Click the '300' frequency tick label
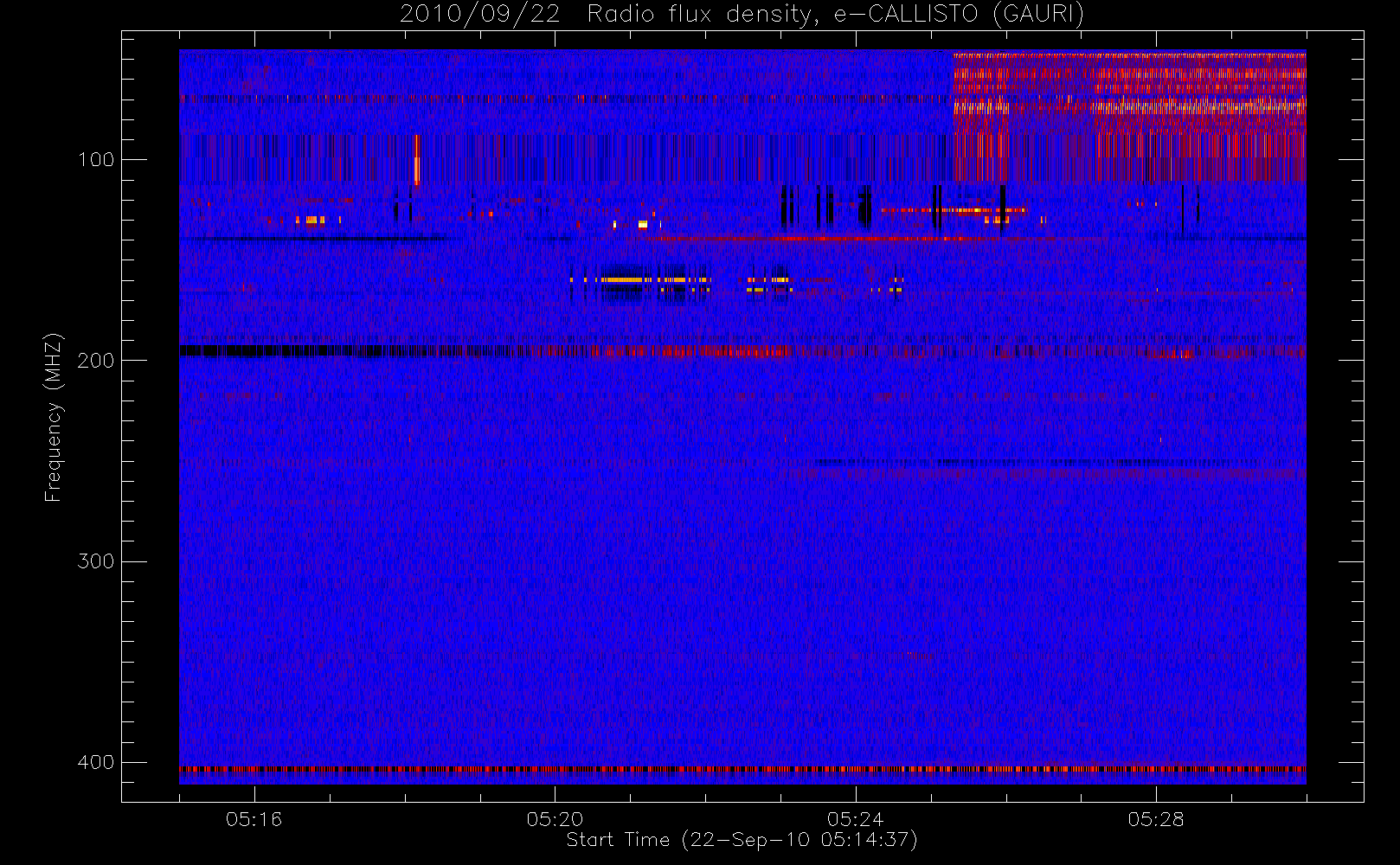The image size is (1400, 865). [x=95, y=561]
